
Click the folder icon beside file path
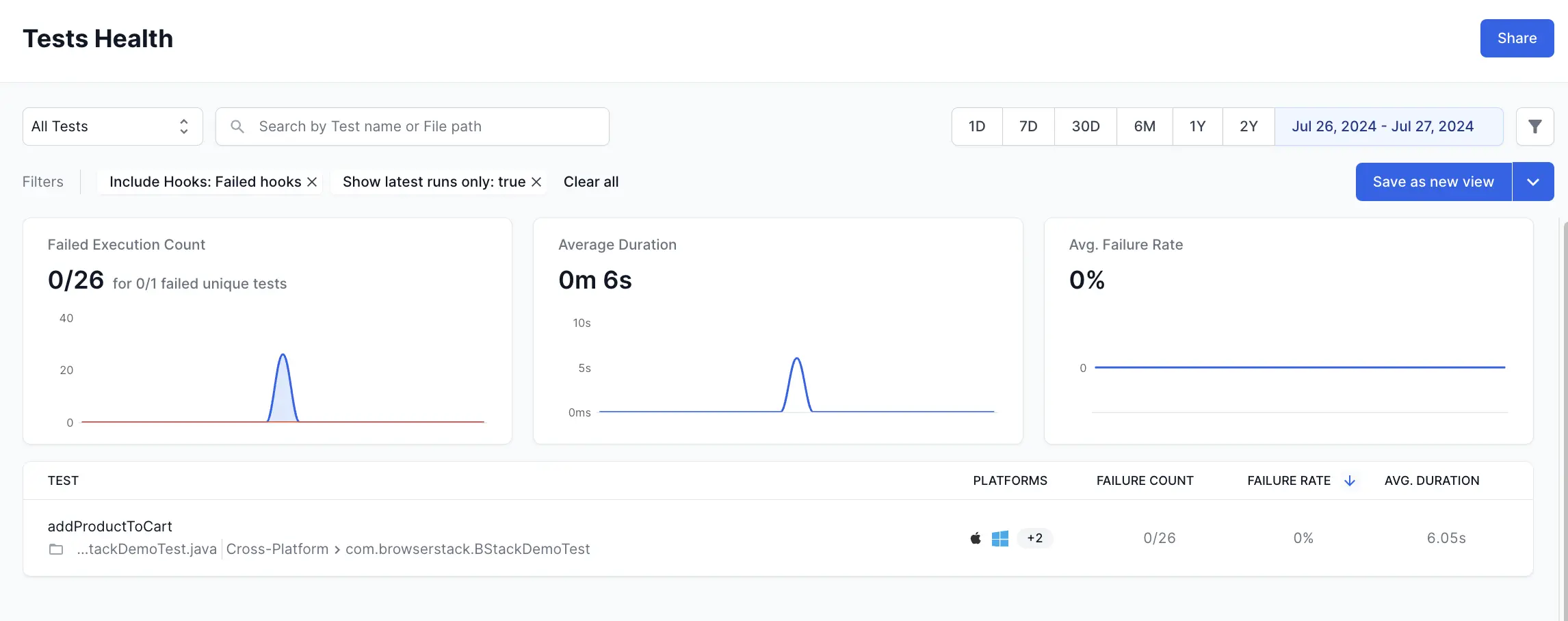pyautogui.click(x=56, y=549)
